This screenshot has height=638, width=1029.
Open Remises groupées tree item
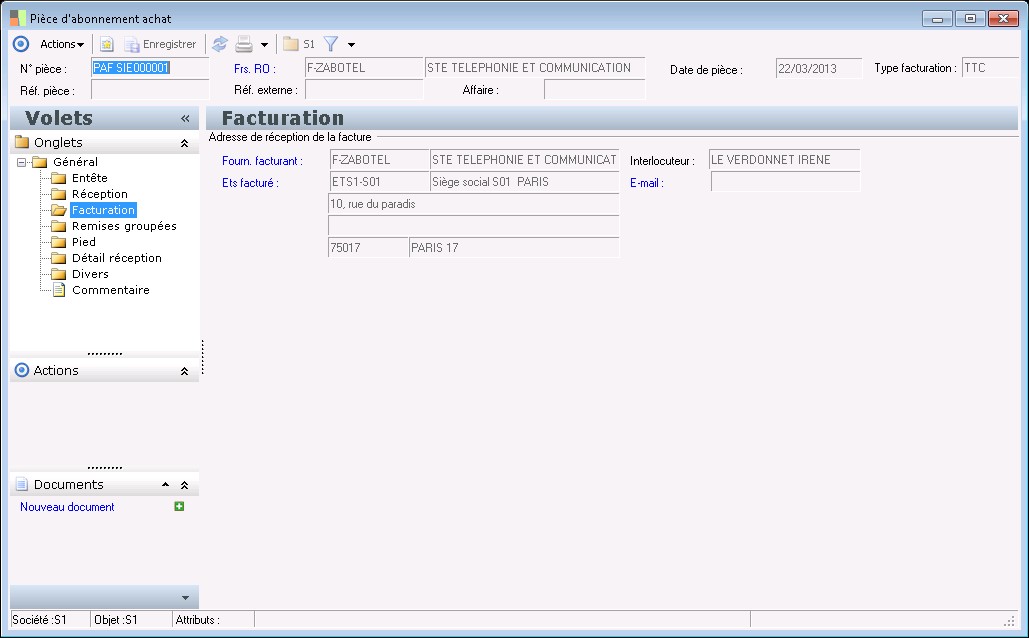pyautogui.click(x=124, y=226)
